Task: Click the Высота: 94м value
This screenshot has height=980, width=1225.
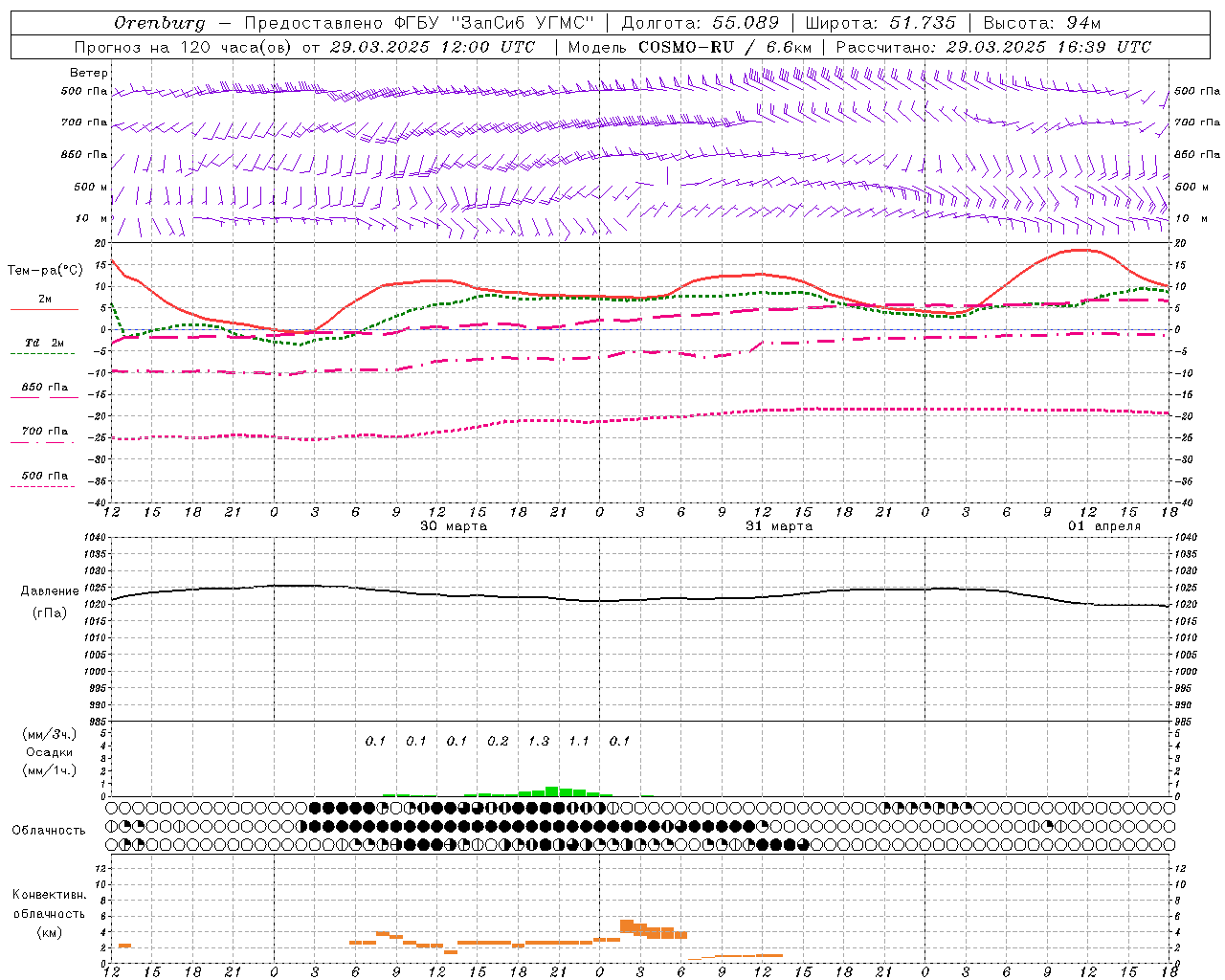Action: pos(1042,23)
